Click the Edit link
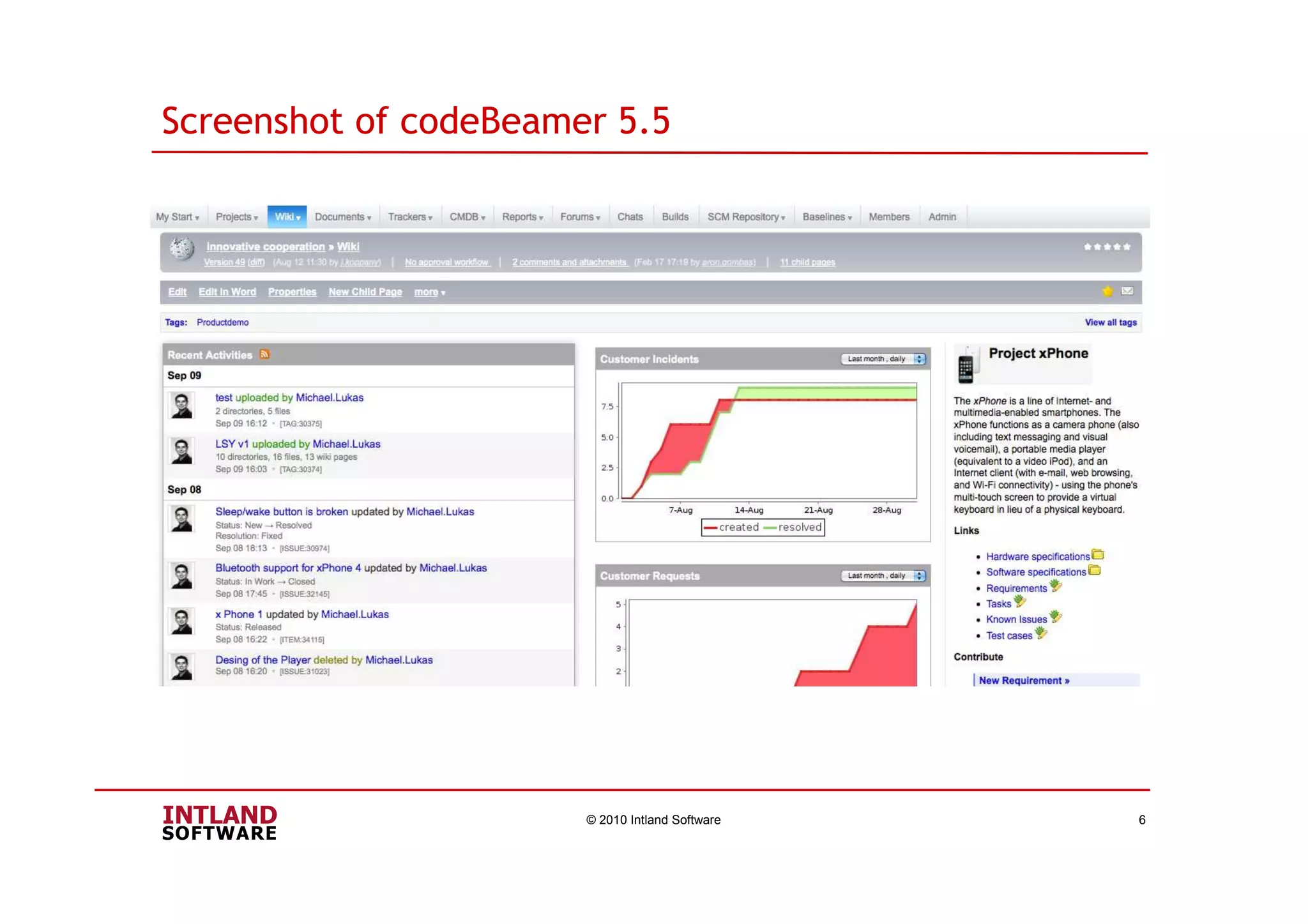This screenshot has width=1308, height=924. pos(177,292)
